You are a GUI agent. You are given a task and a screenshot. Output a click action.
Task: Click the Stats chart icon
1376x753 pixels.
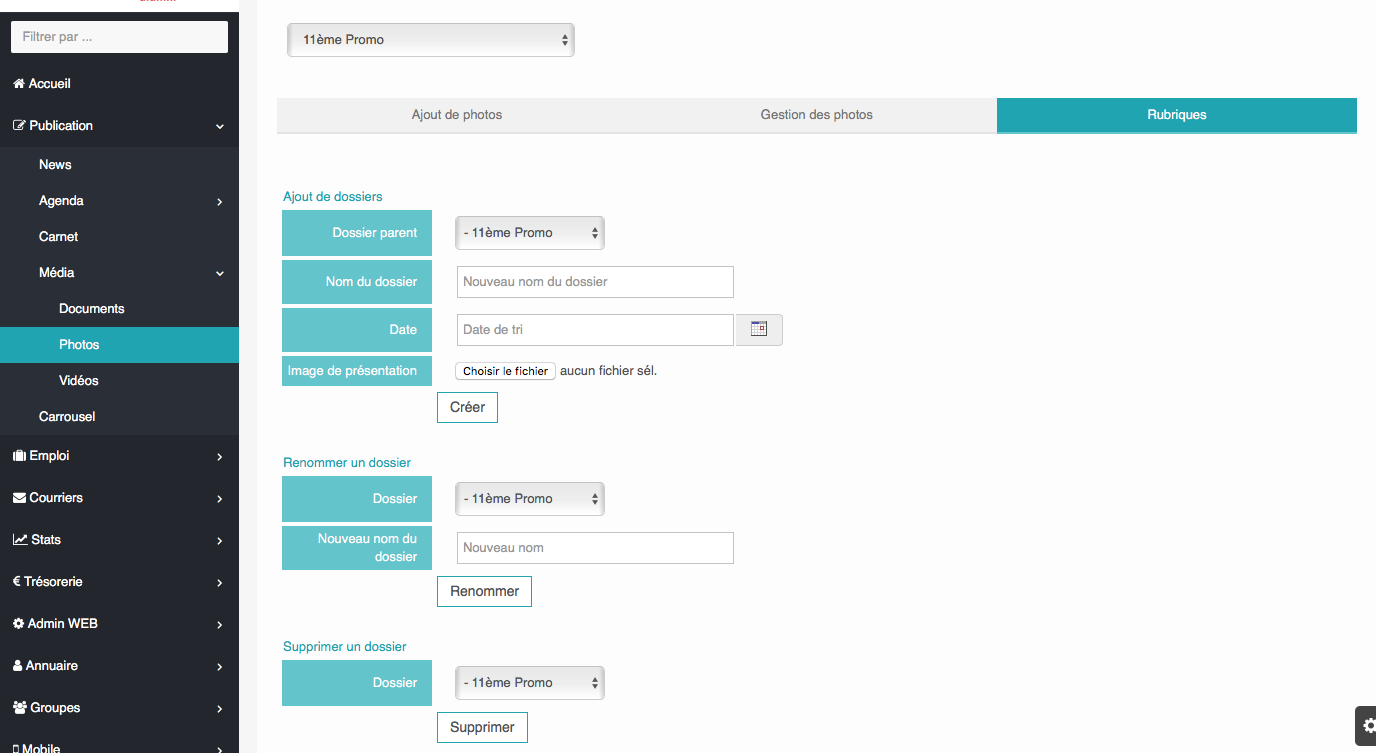tap(19, 540)
